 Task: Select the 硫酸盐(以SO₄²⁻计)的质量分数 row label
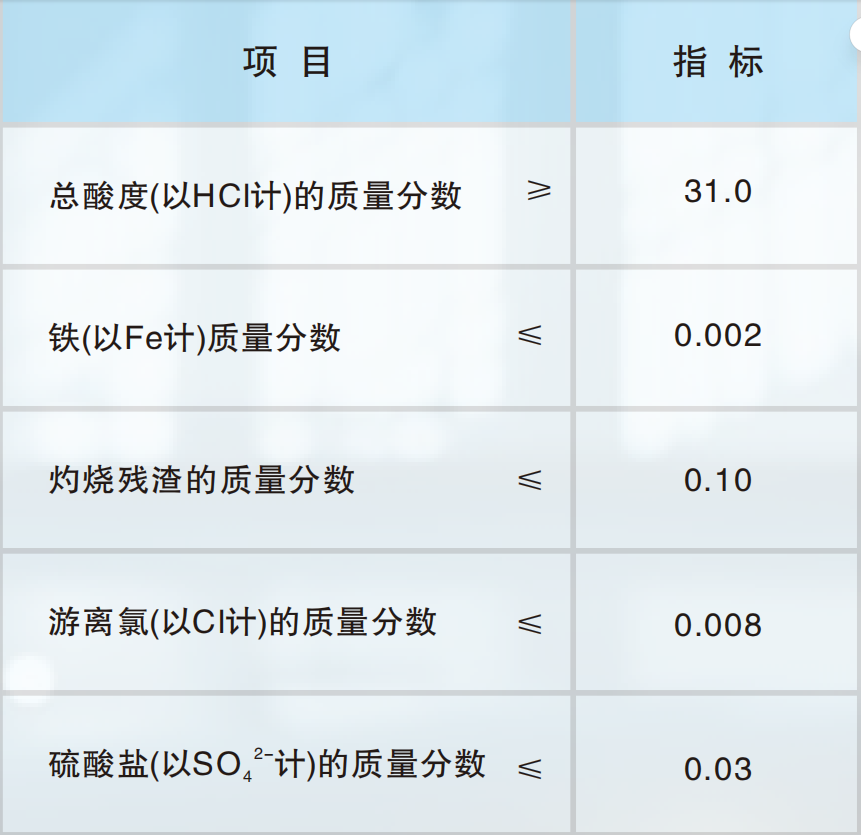(267, 765)
